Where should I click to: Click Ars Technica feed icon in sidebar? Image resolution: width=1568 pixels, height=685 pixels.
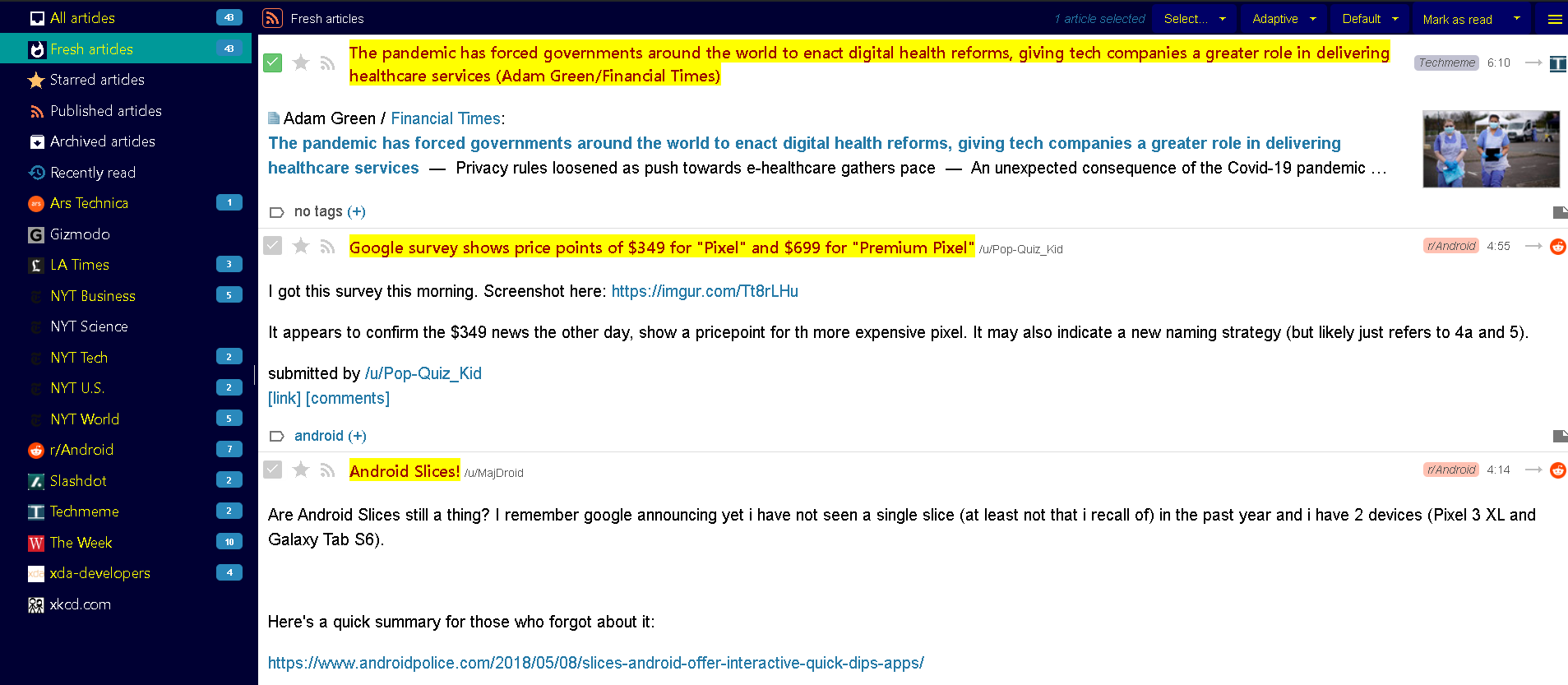(x=36, y=203)
